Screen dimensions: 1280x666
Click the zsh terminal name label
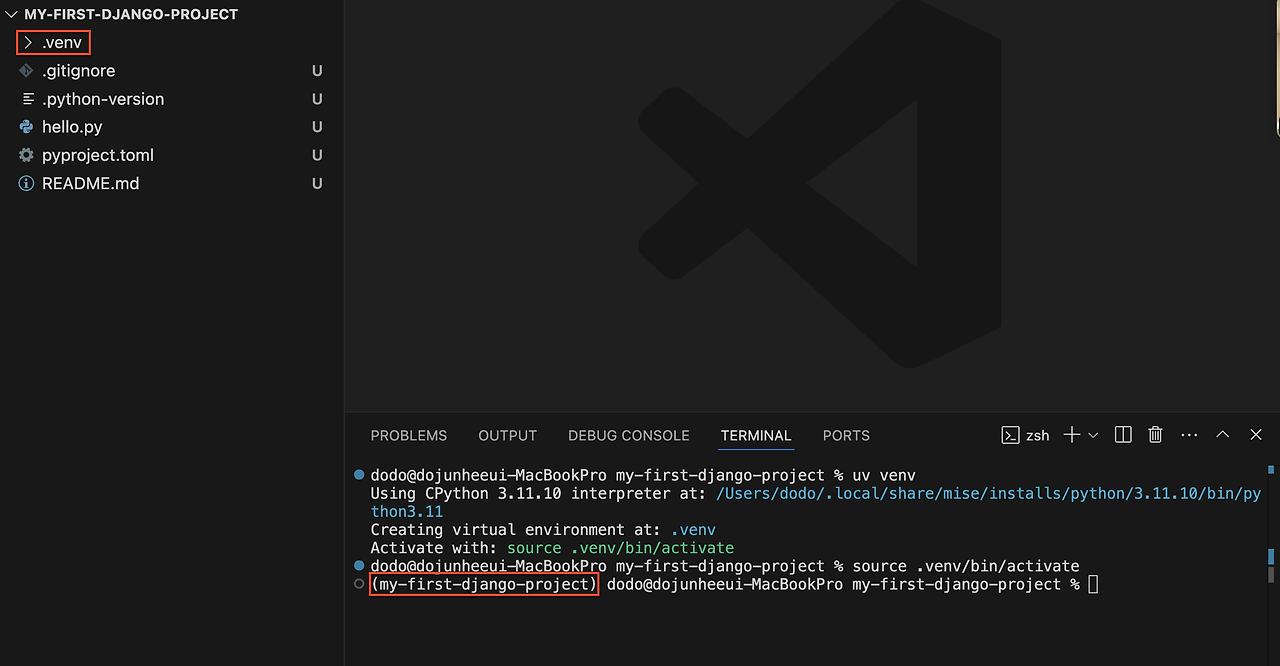tap(1038, 435)
